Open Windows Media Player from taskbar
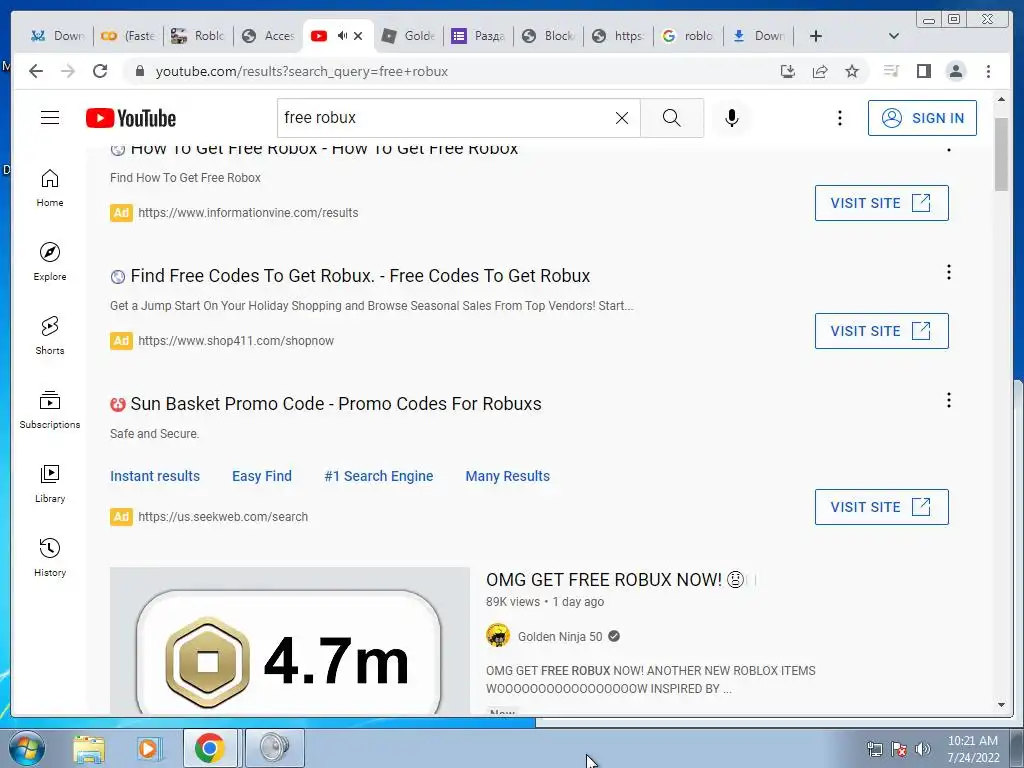This screenshot has width=1024, height=768. pos(148,748)
